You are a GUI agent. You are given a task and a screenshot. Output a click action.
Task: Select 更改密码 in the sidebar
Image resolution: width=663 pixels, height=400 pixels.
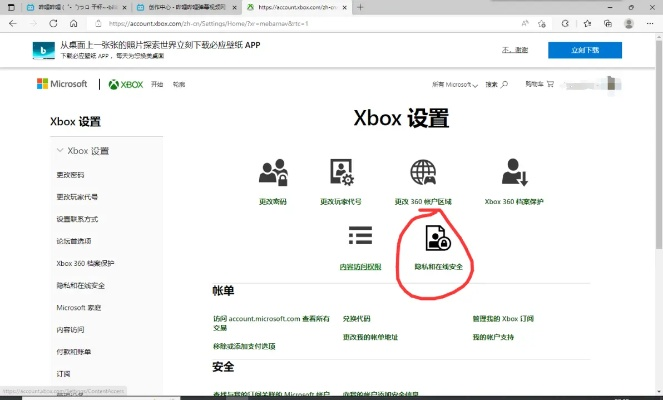70,175
